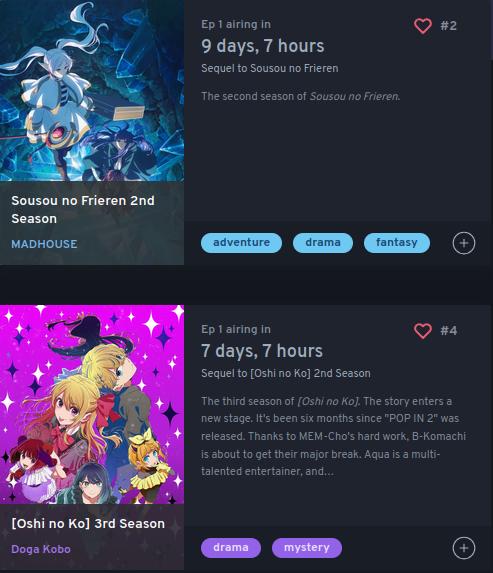
Task: Click the Oshi no Ko cover image
Action: (92, 405)
